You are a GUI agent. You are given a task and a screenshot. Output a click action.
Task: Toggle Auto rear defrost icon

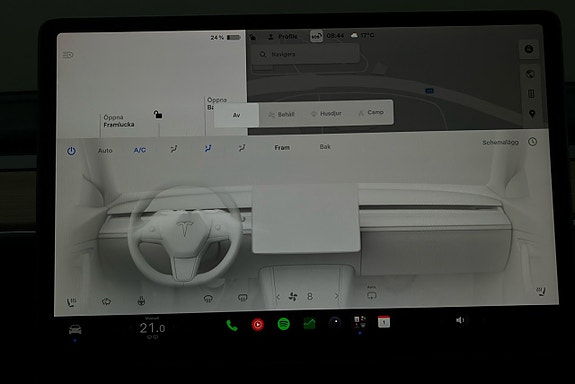pos(371,293)
